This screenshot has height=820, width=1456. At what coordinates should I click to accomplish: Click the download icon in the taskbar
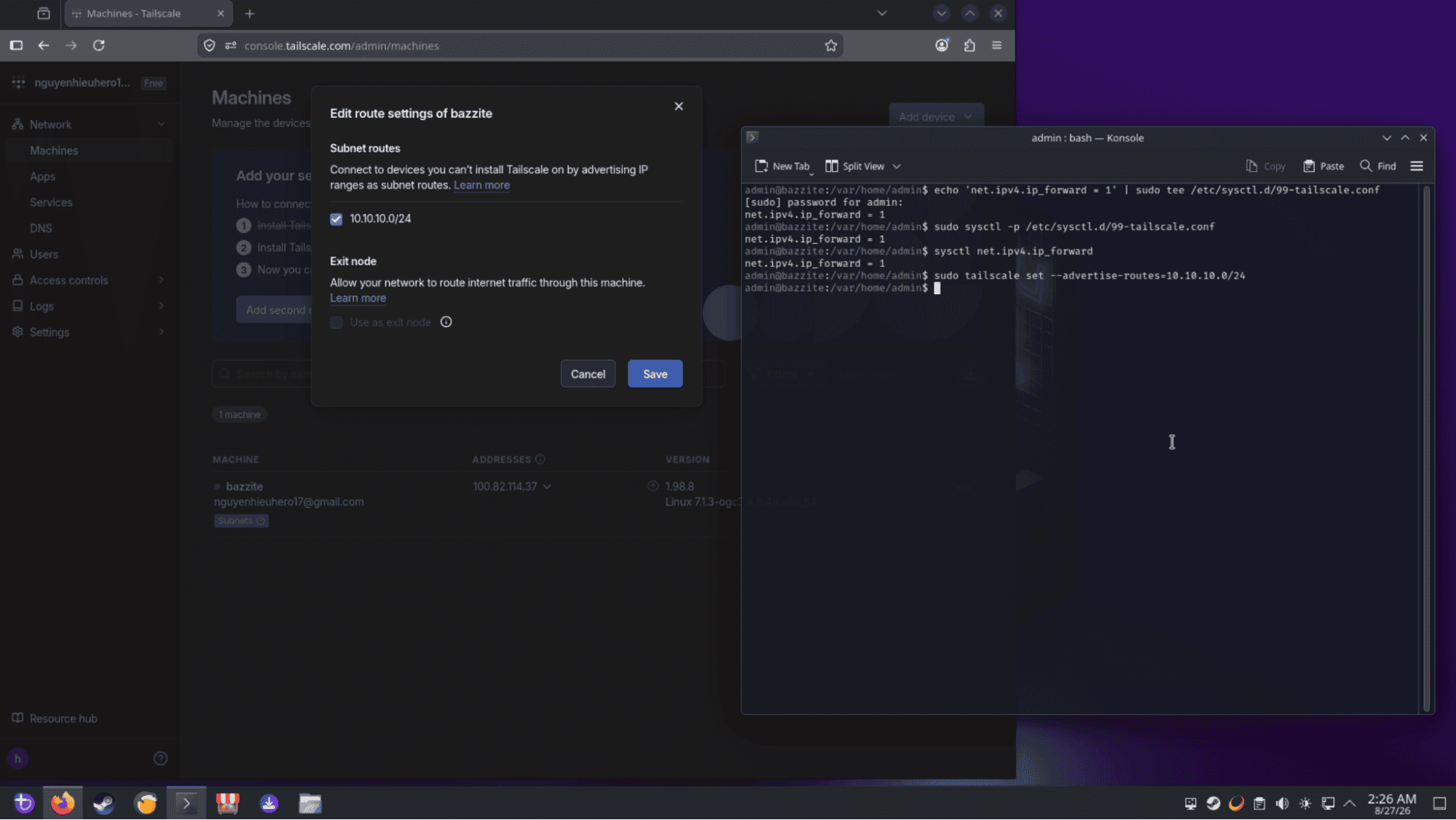pyautogui.click(x=269, y=803)
